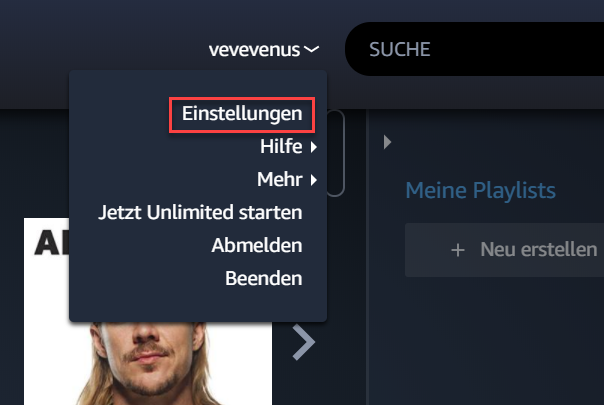The height and width of the screenshot is (405, 607).
Task: Expand the Mehr submenu arrow
Action: click(314, 180)
